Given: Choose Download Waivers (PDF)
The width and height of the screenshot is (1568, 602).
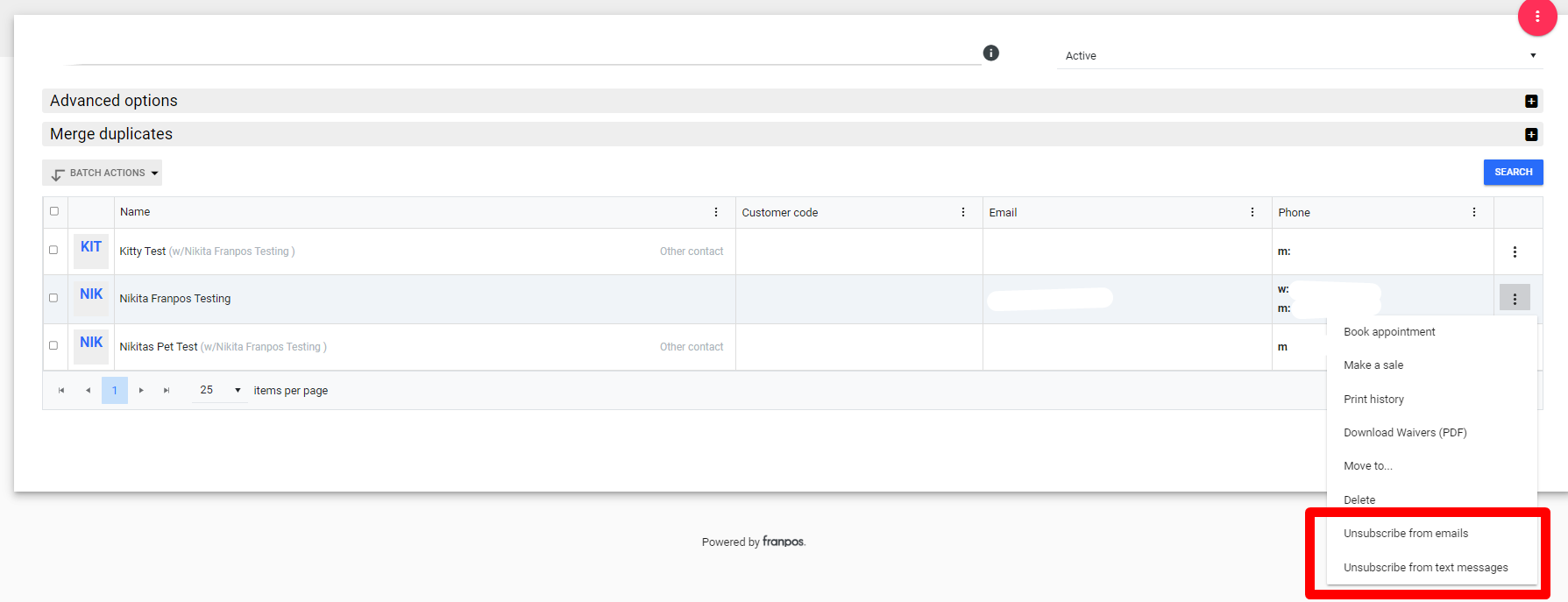Looking at the screenshot, I should [1432, 433].
